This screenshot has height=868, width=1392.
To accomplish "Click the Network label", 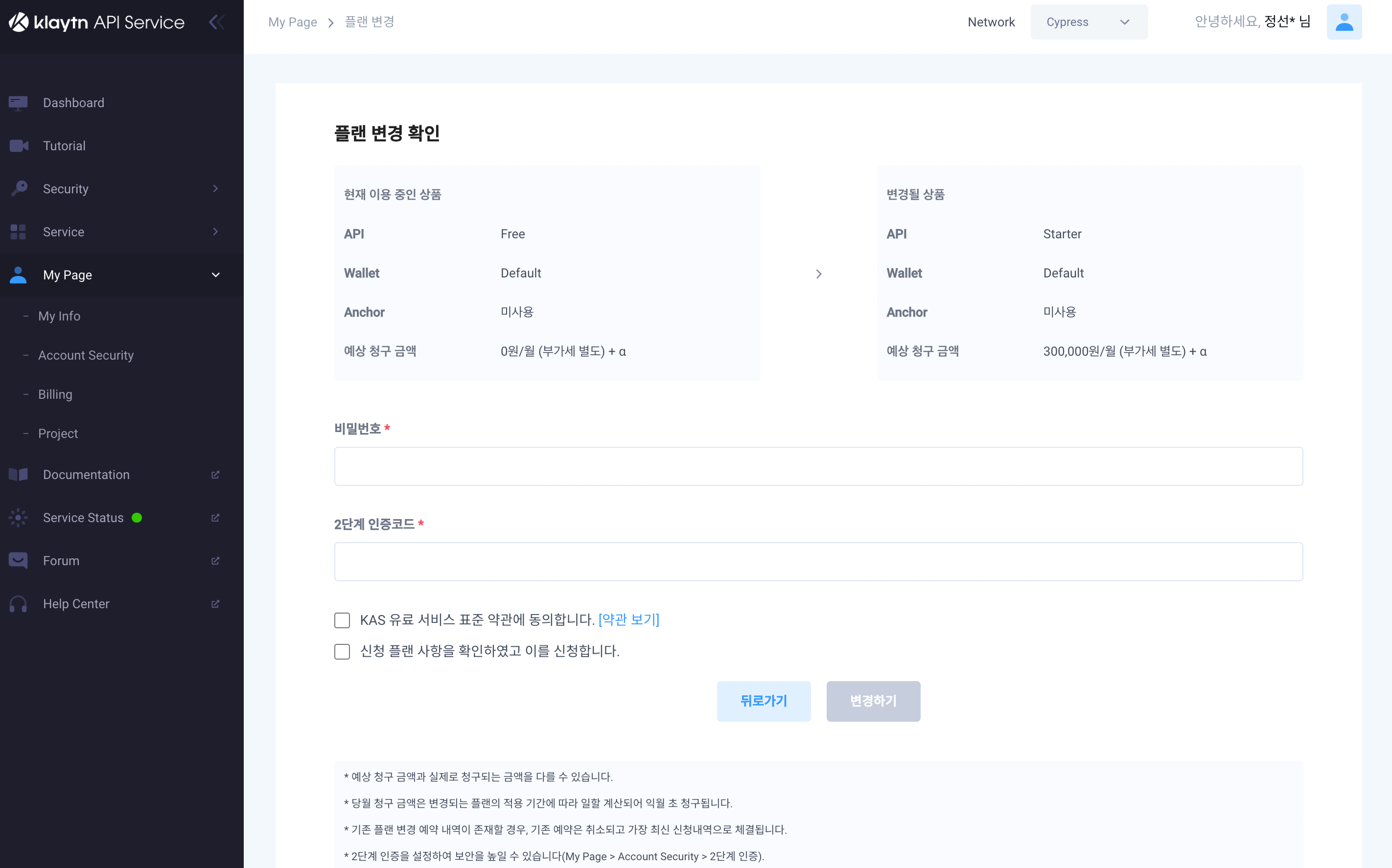I will pos(991,23).
